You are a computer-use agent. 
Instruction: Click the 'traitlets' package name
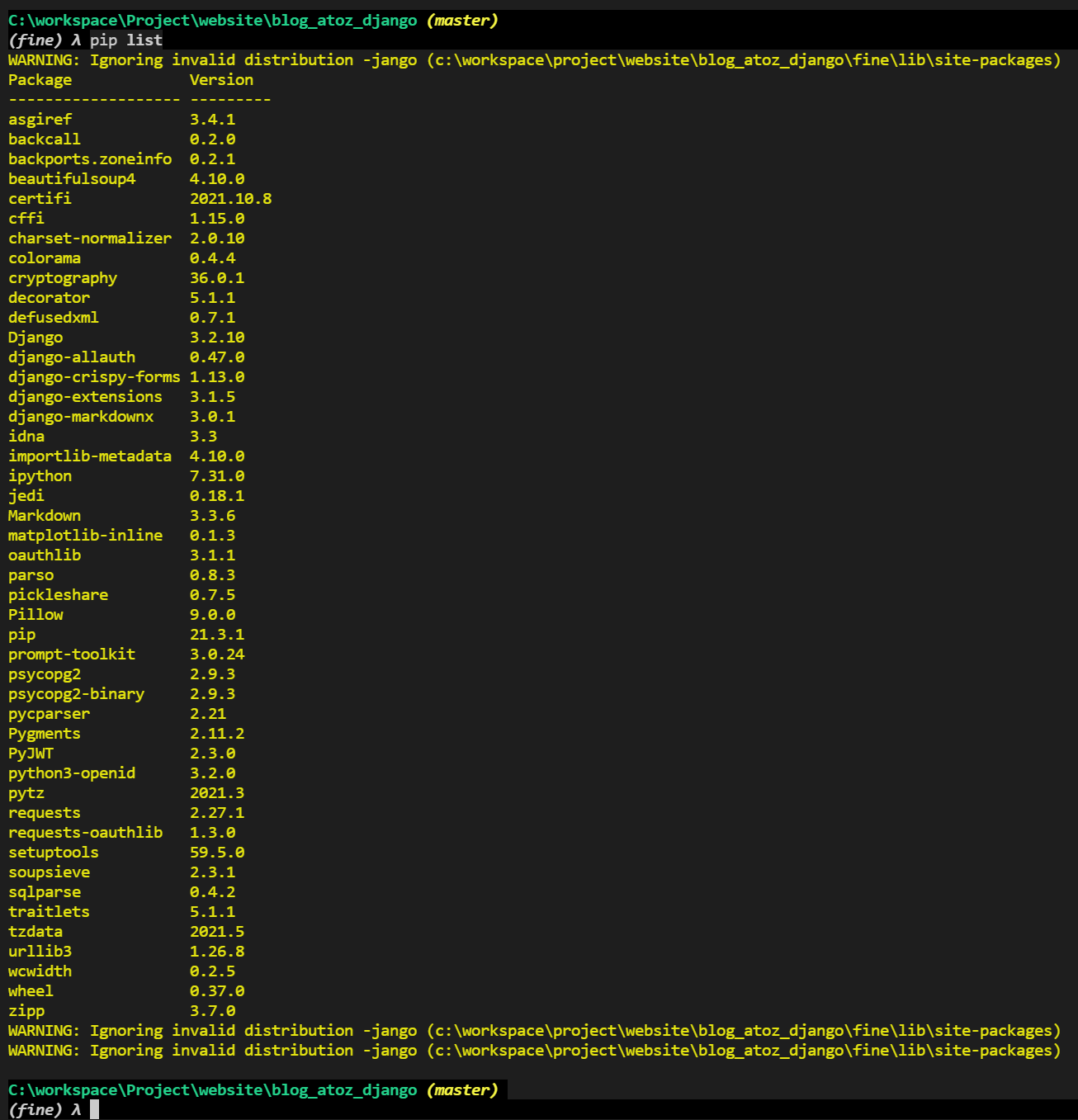pos(49,912)
